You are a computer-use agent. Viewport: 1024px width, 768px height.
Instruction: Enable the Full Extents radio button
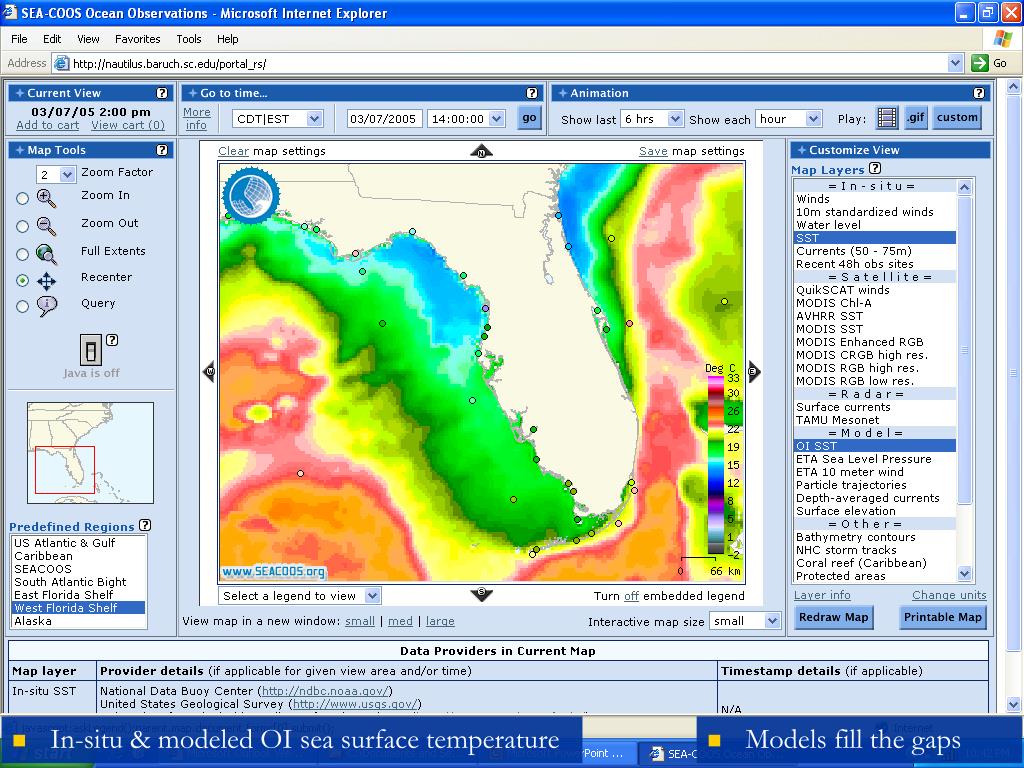pos(22,254)
